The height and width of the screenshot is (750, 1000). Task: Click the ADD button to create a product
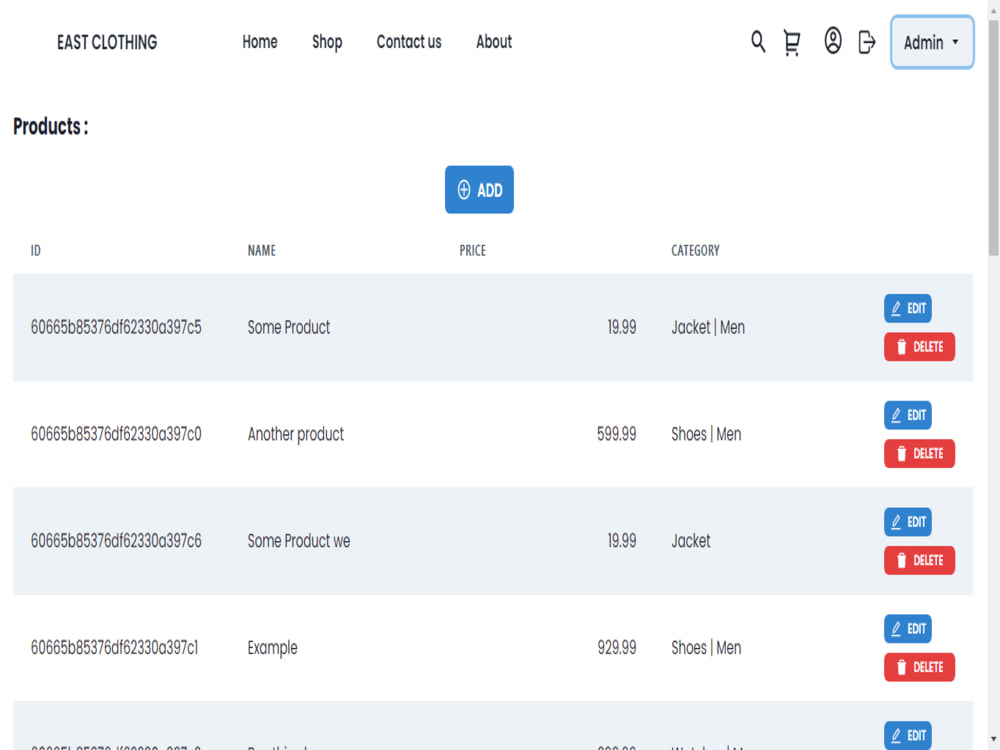point(479,189)
